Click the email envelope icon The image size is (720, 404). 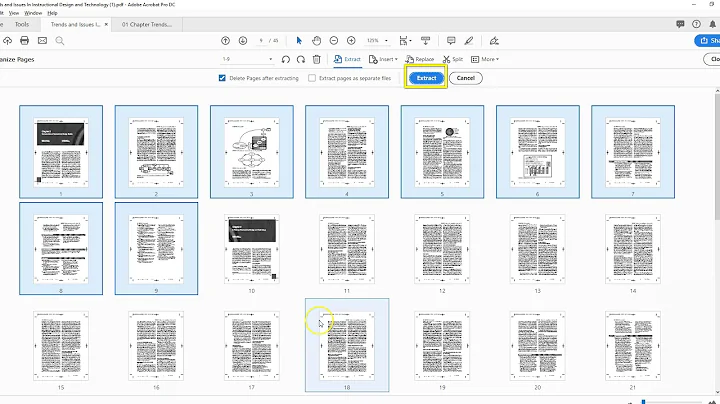[42, 41]
